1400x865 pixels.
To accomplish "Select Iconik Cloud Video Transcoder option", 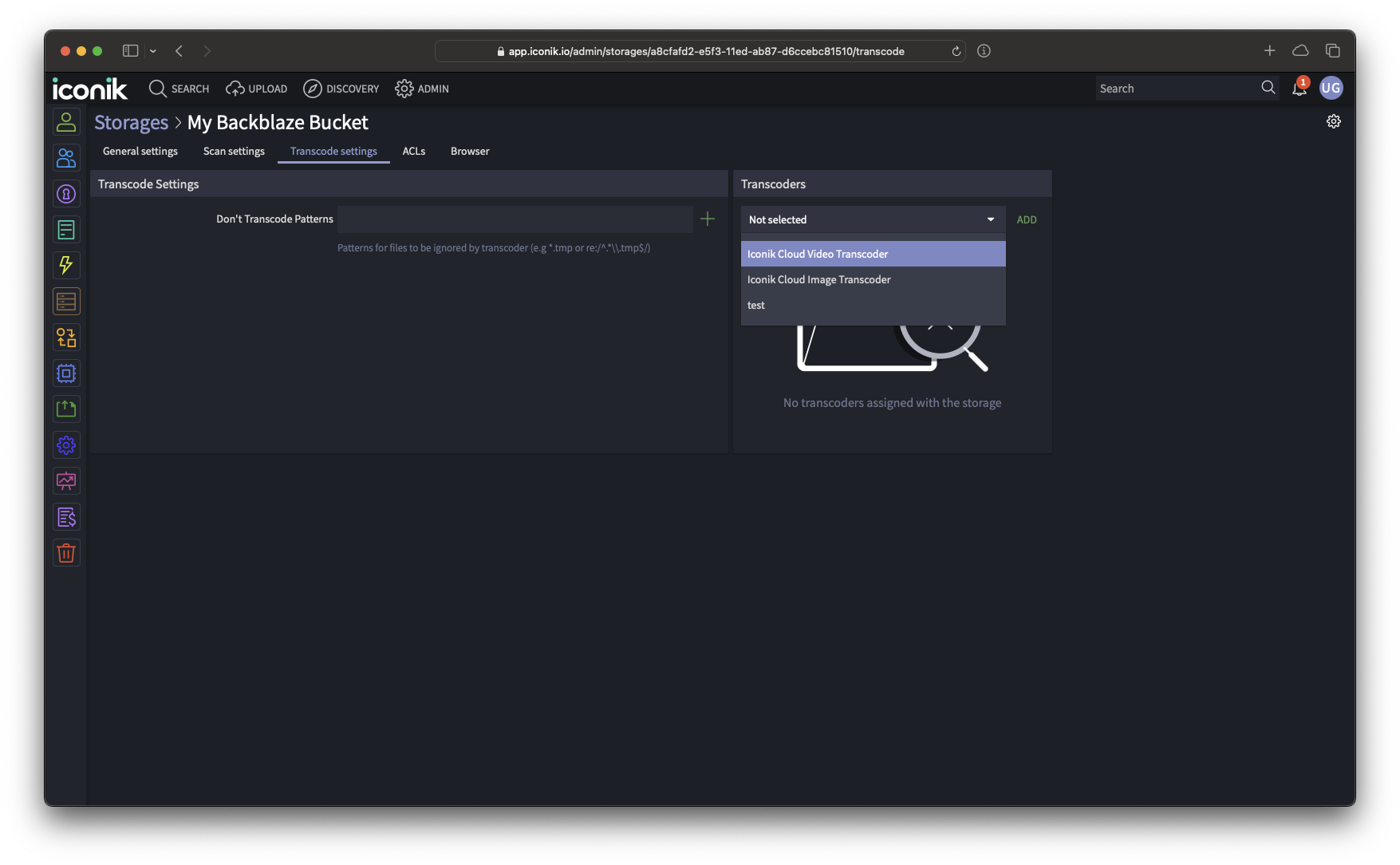I will pos(873,254).
